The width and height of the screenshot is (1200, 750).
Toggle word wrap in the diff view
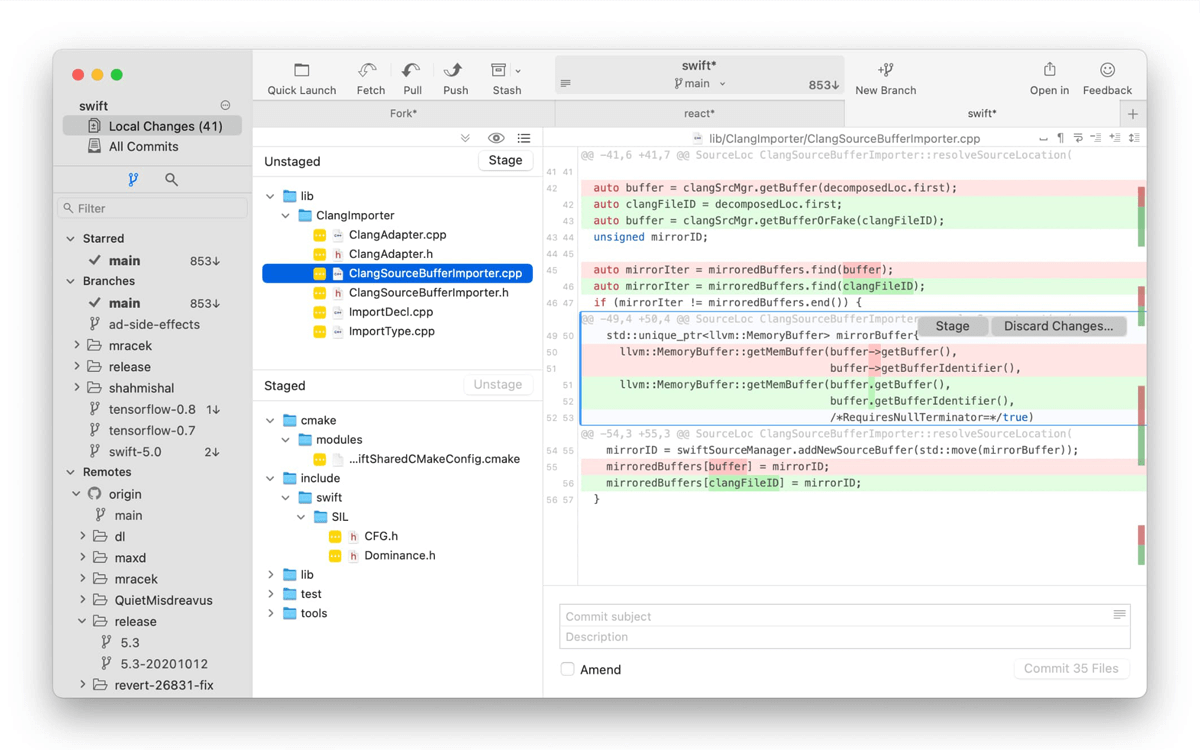point(1078,138)
